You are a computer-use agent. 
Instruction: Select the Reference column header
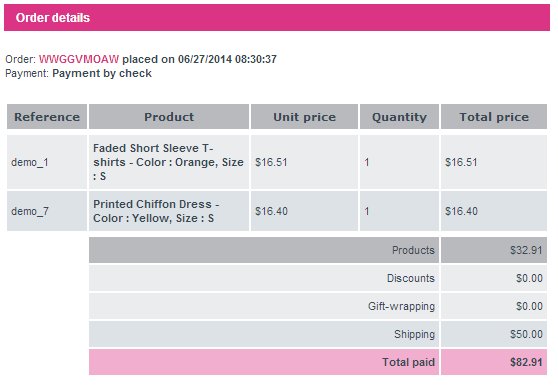click(x=47, y=117)
